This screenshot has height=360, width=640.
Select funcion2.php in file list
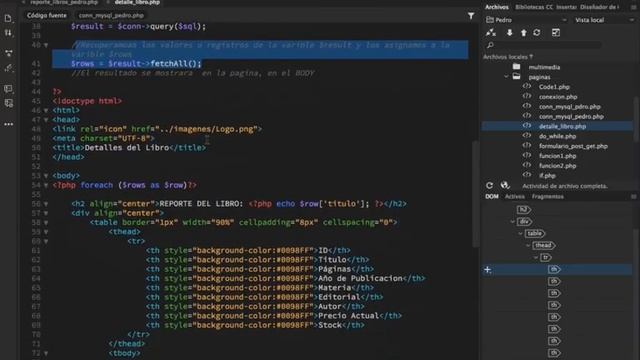coord(557,165)
